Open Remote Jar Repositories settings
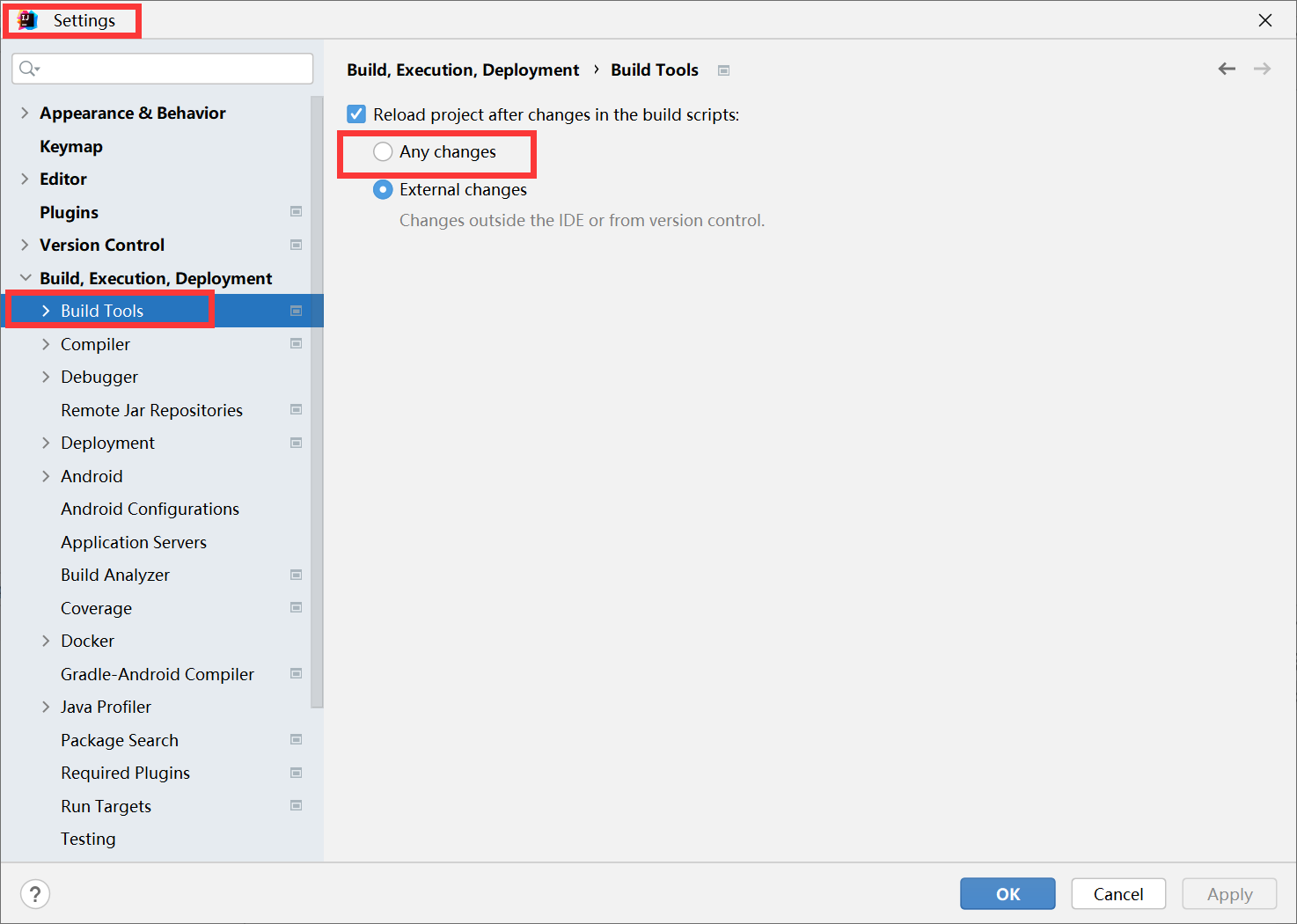1297x924 pixels. click(x=151, y=410)
